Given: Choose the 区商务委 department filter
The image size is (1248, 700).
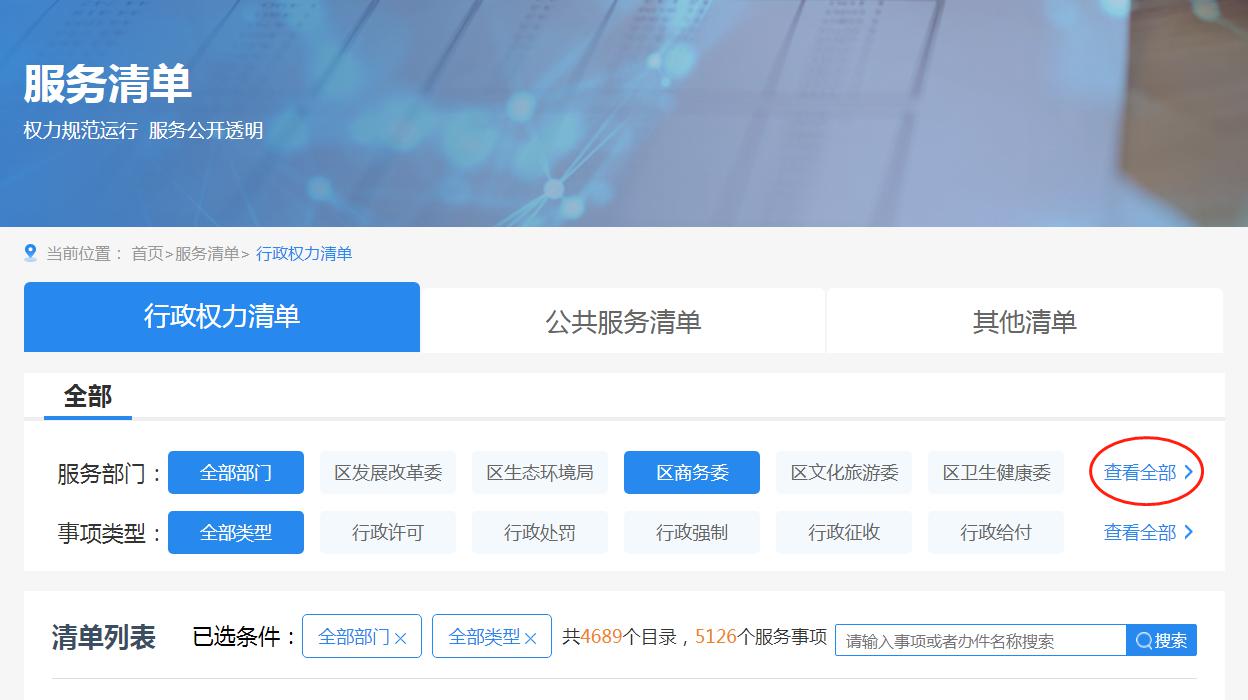Looking at the screenshot, I should (x=692, y=472).
